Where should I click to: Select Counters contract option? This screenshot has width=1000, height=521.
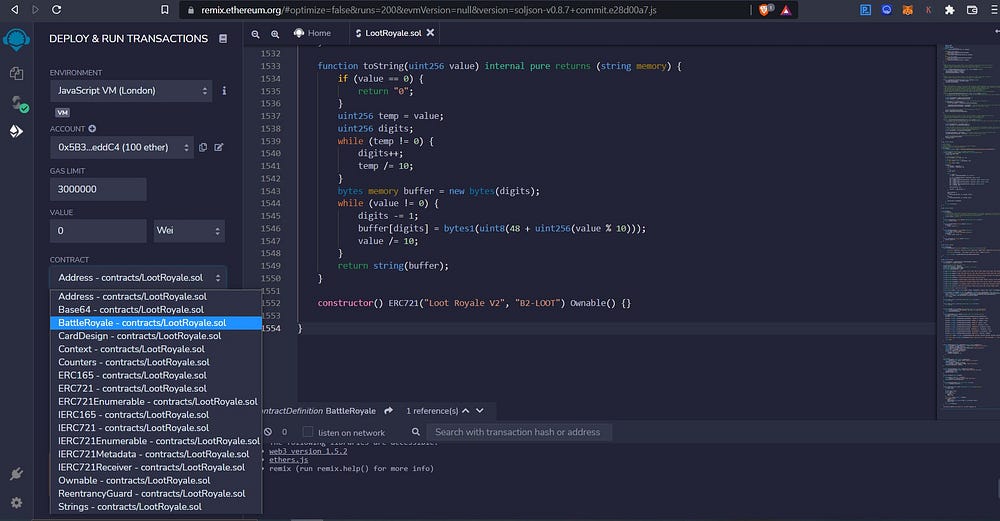[x=156, y=362]
